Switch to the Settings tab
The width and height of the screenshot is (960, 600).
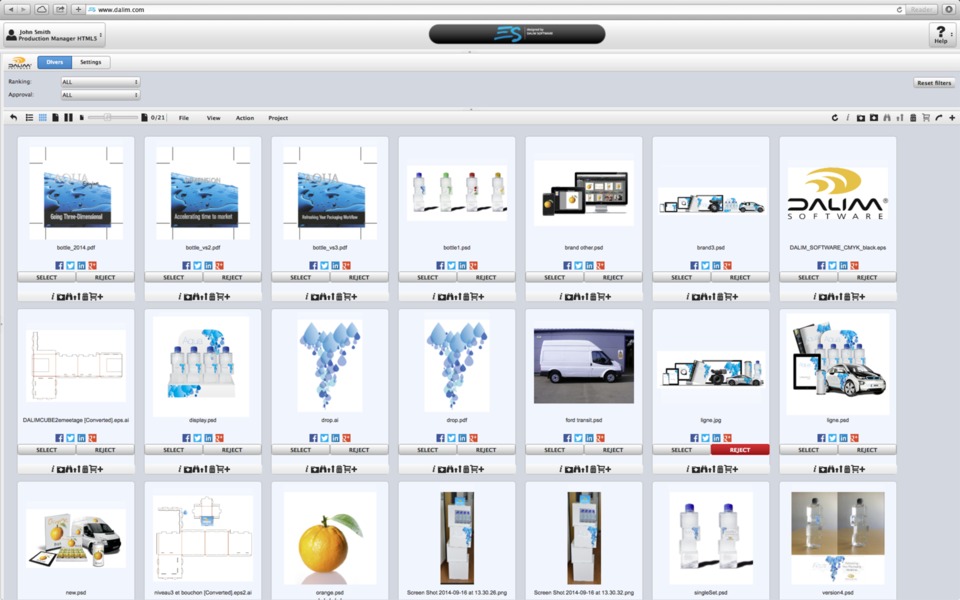click(91, 62)
